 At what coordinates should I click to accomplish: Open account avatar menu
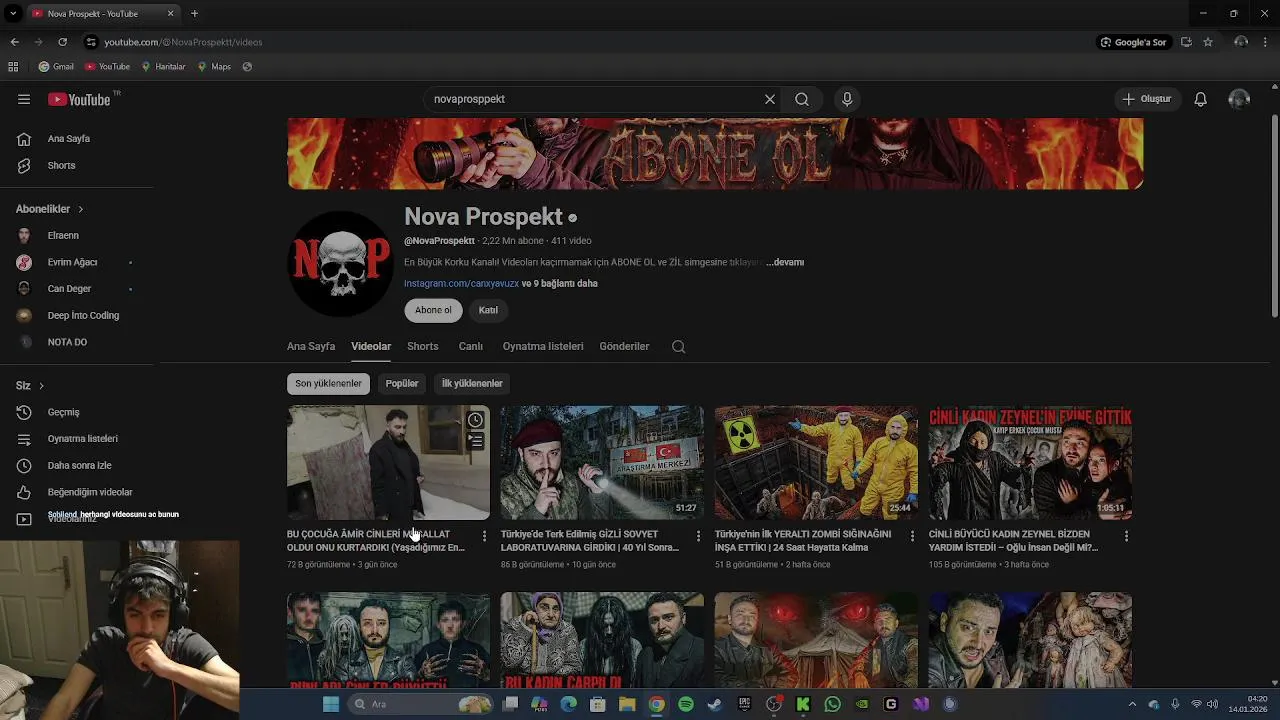1239,99
